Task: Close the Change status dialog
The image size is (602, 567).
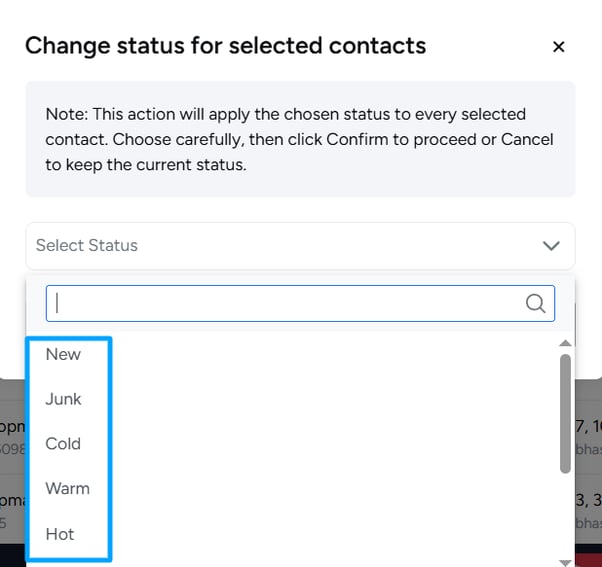Action: pyautogui.click(x=559, y=47)
